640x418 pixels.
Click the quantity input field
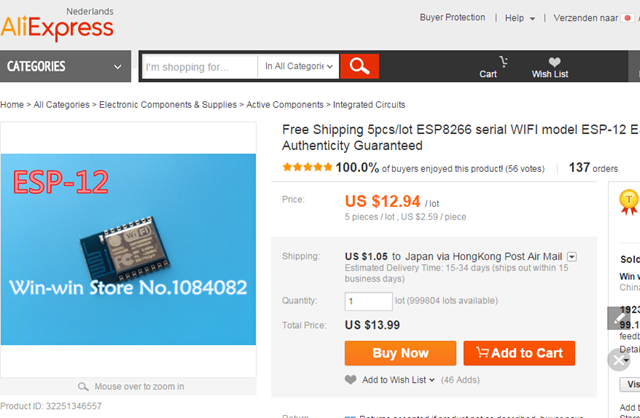(x=368, y=301)
